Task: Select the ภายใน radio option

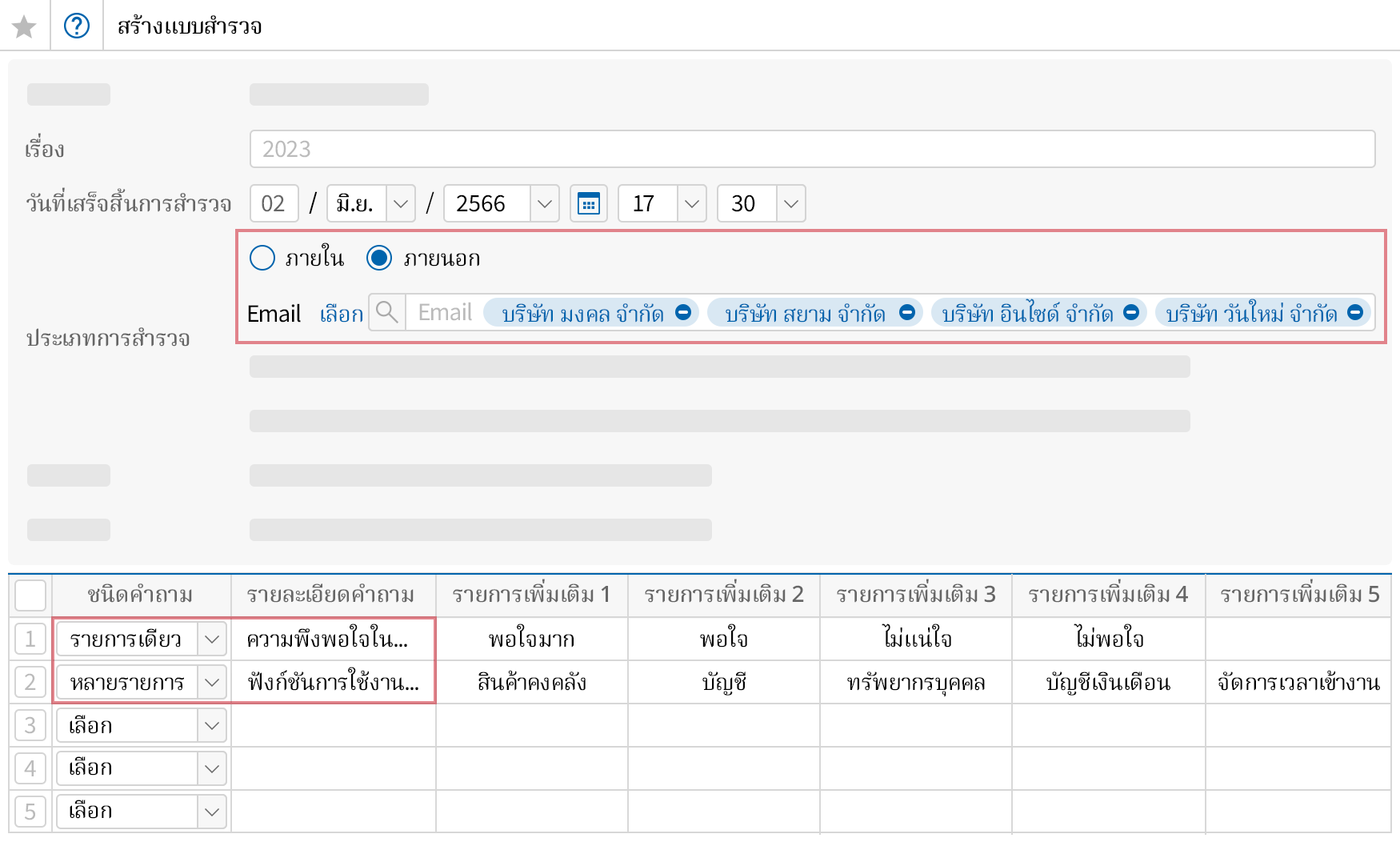Action: (262, 259)
